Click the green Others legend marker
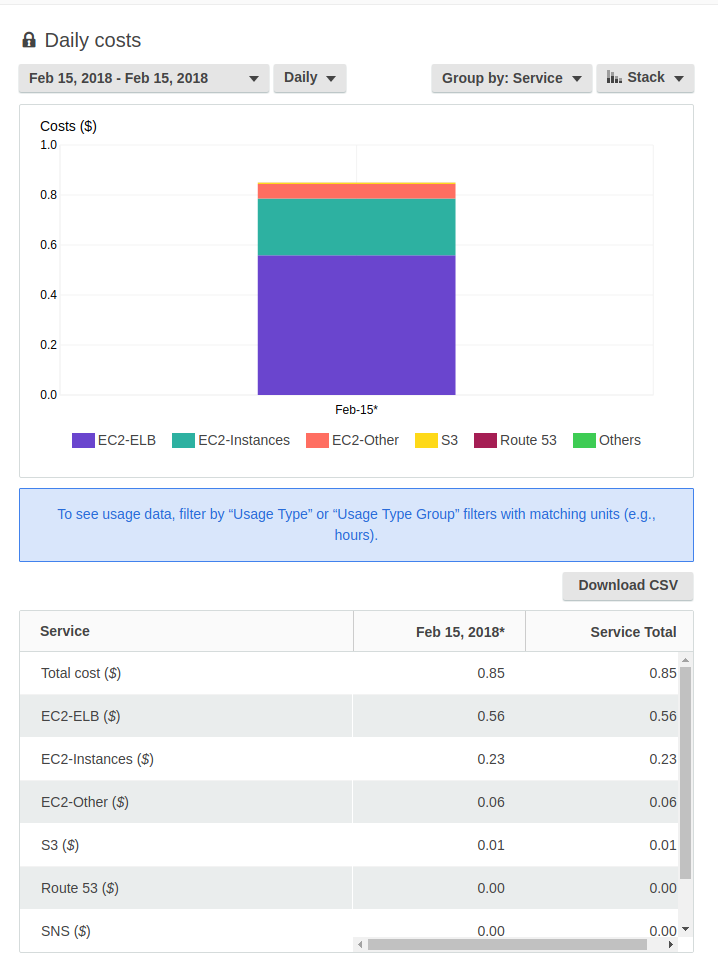The height and width of the screenshot is (964, 718). [584, 441]
